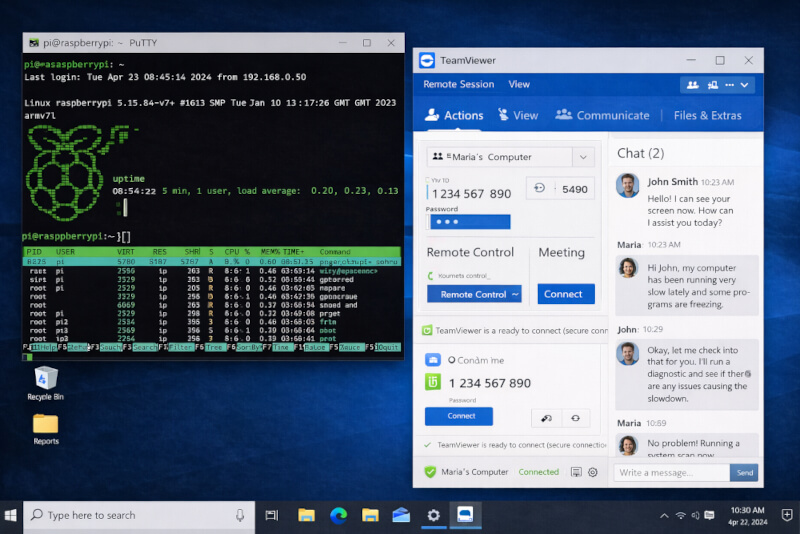
Task: Open the settings gear in TeamViewer status bar
Action: tap(592, 472)
